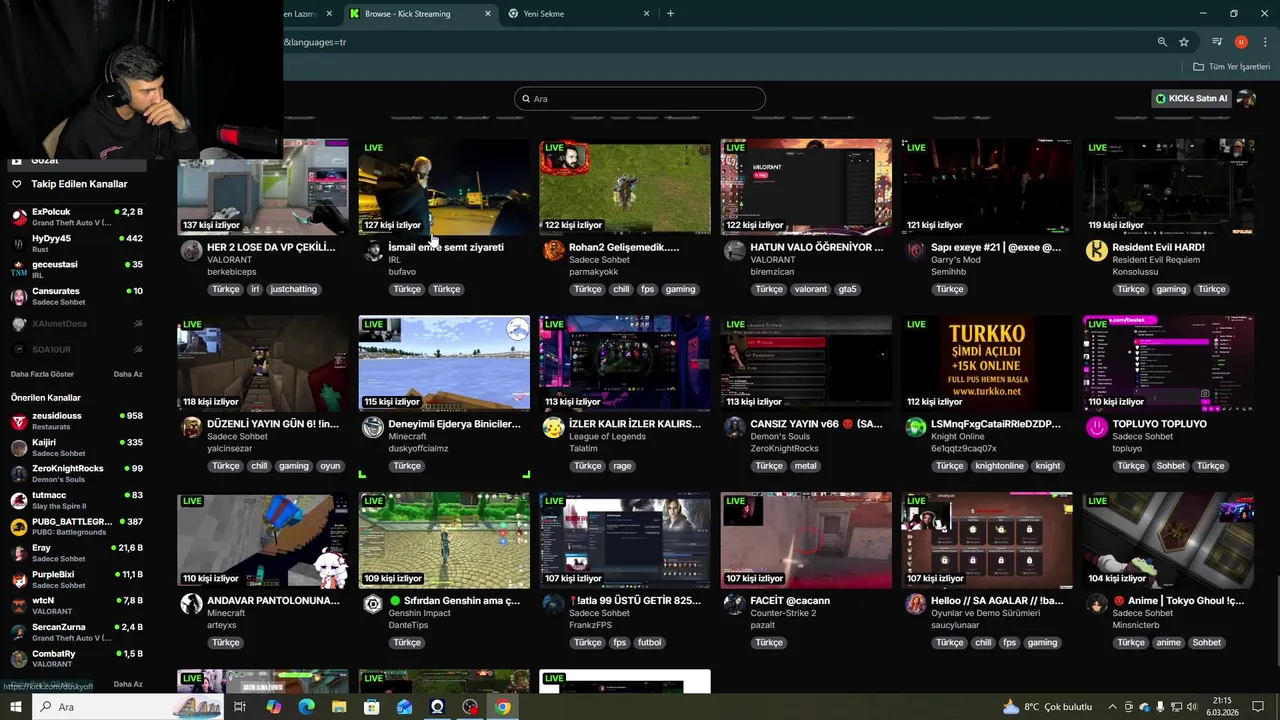Open wtcN recommended channel
The image size is (1280, 720).
pos(77,606)
